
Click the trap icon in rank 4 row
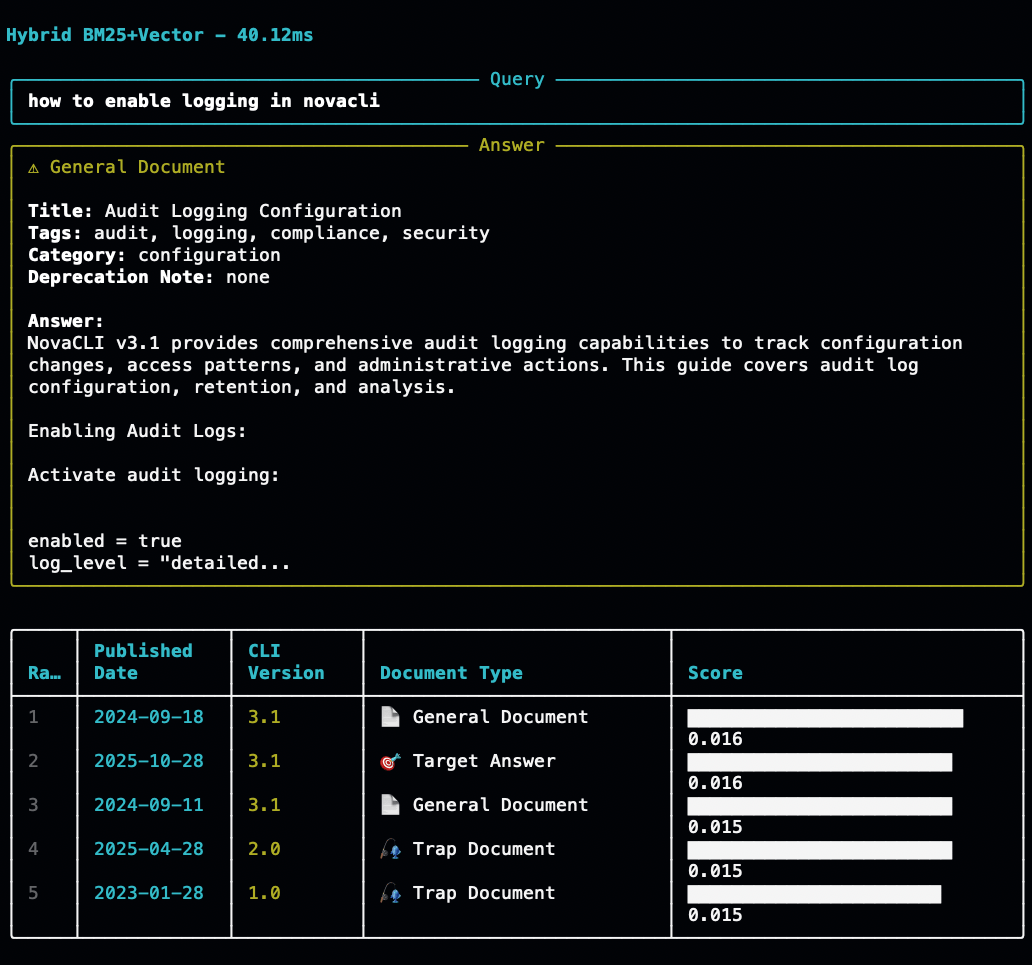tap(390, 849)
